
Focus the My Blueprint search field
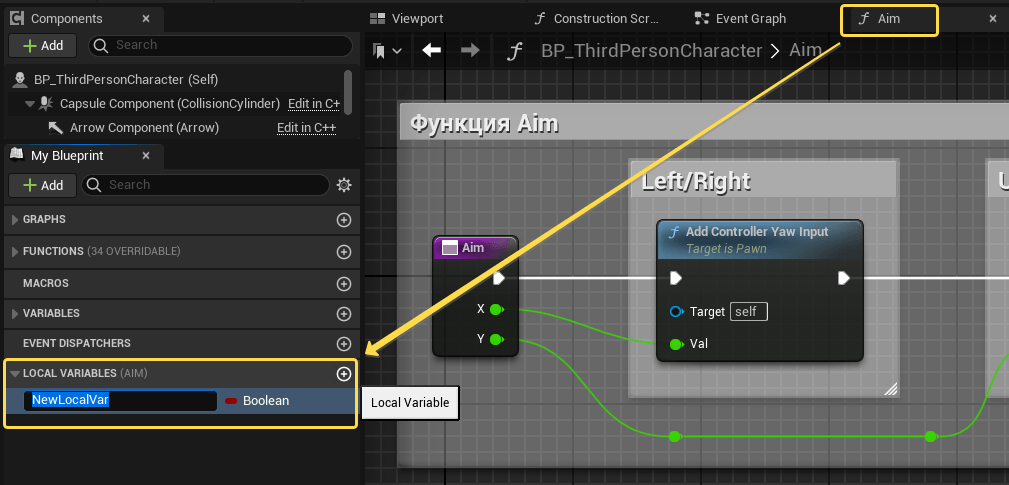pos(205,185)
